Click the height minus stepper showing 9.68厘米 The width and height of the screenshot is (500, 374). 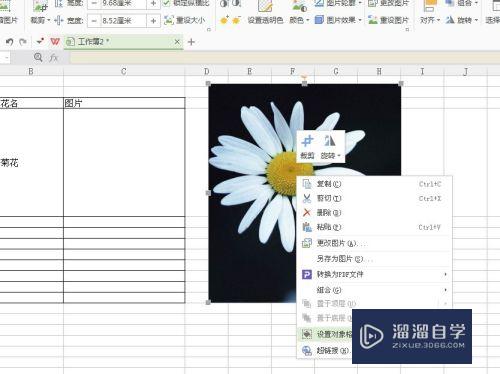[x=94, y=3]
